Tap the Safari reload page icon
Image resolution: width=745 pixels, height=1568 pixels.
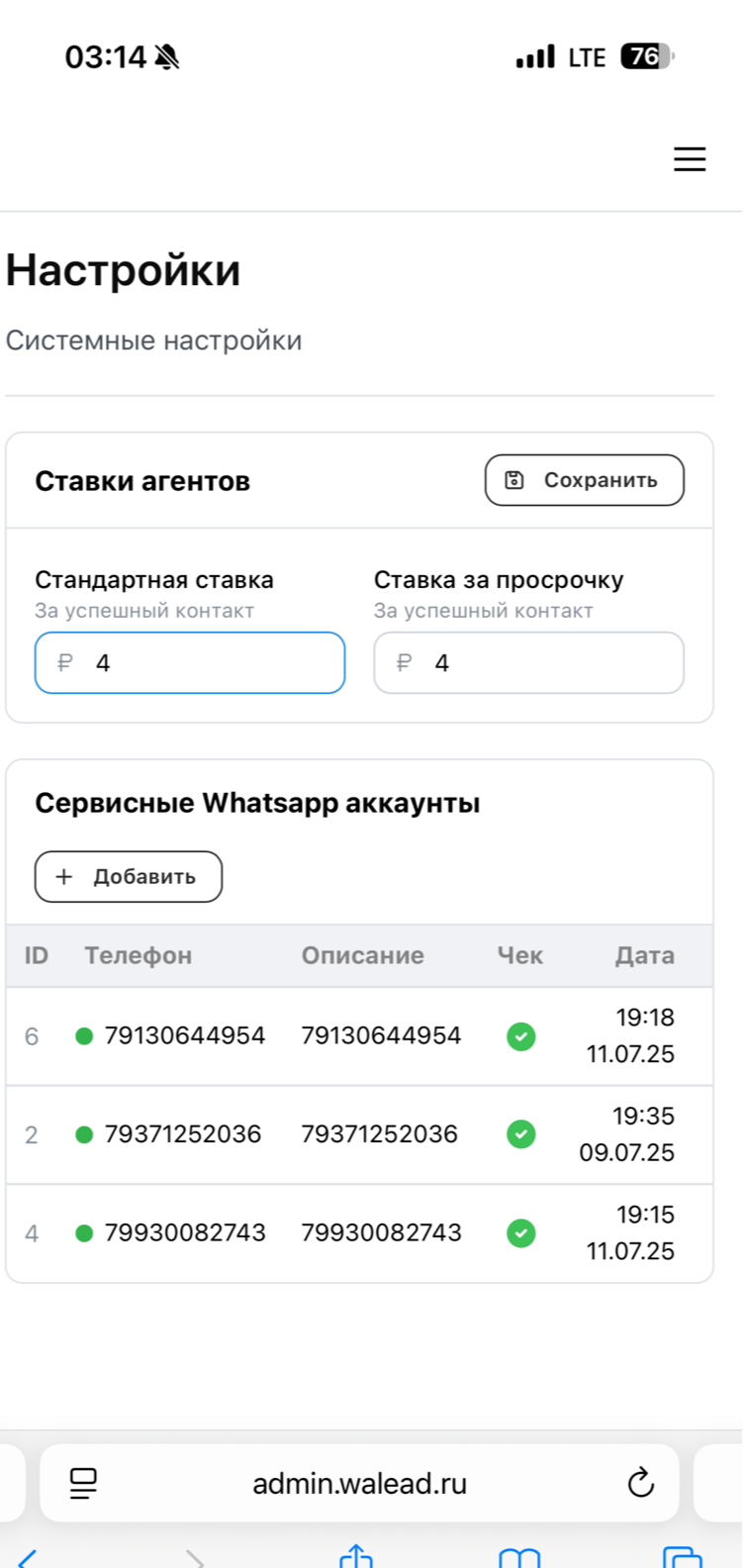tap(641, 1483)
